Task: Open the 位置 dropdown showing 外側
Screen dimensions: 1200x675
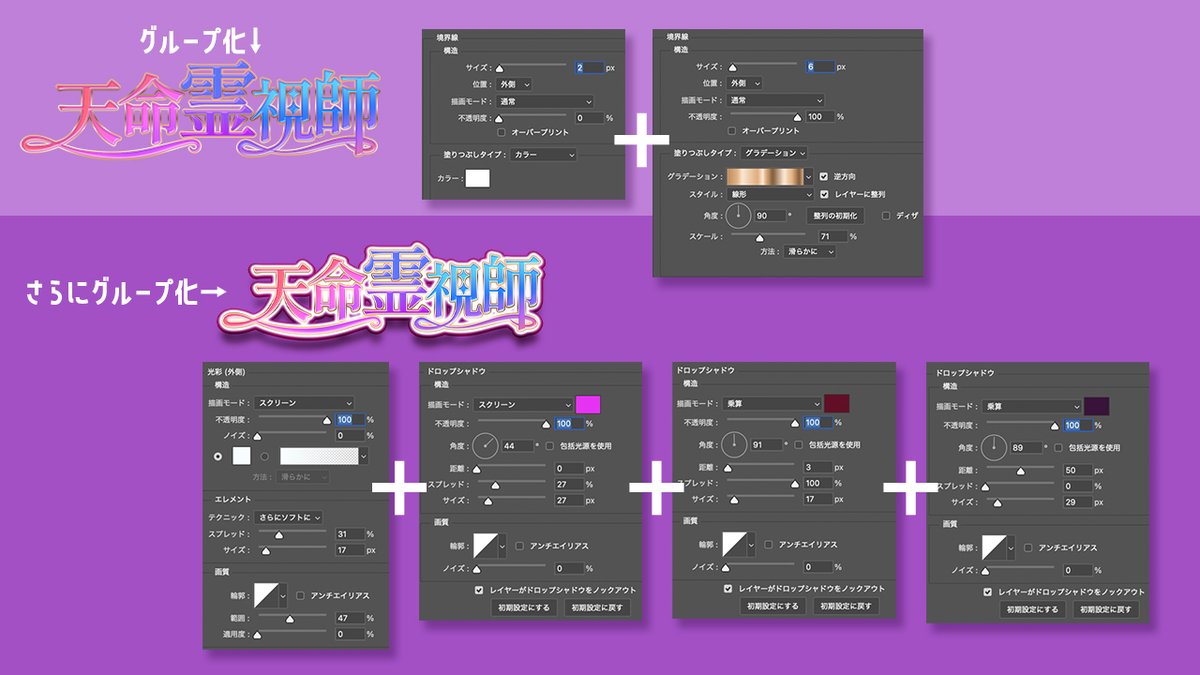Action: 513,85
